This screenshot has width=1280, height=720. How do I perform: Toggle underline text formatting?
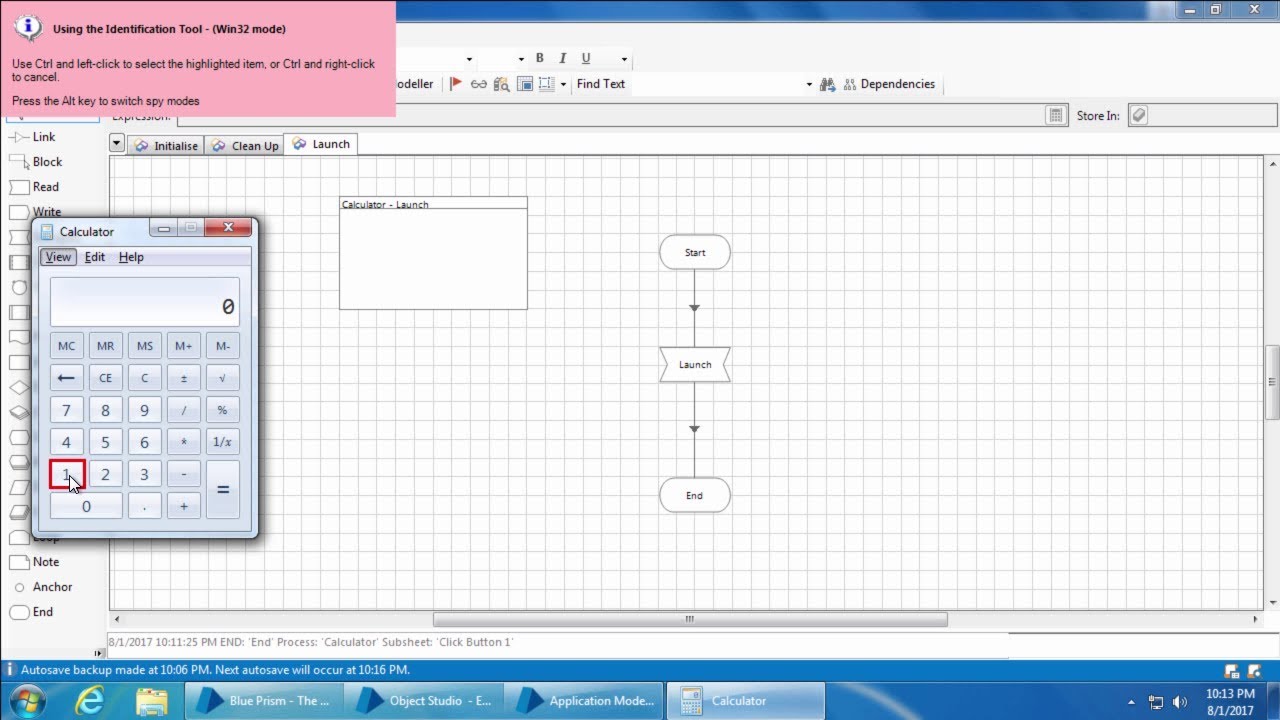coord(586,58)
